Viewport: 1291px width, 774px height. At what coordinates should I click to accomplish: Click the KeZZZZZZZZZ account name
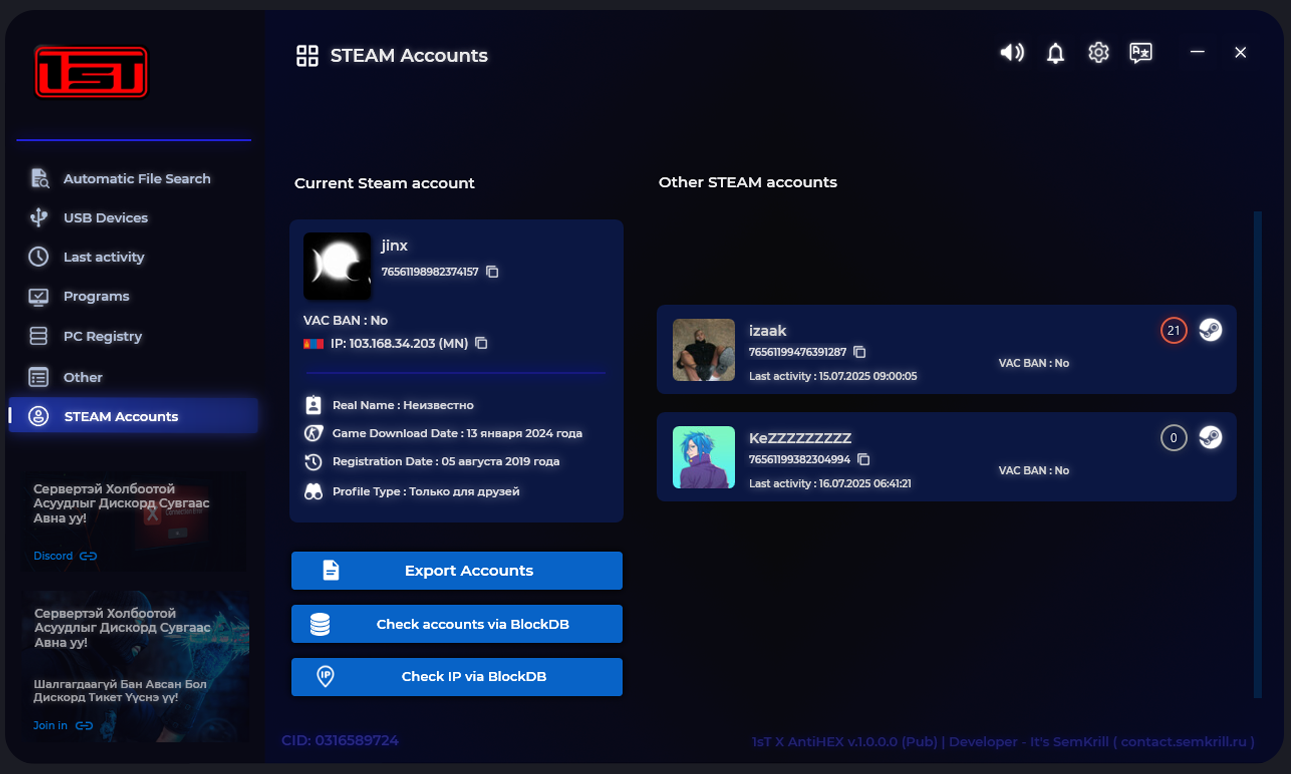(x=800, y=438)
